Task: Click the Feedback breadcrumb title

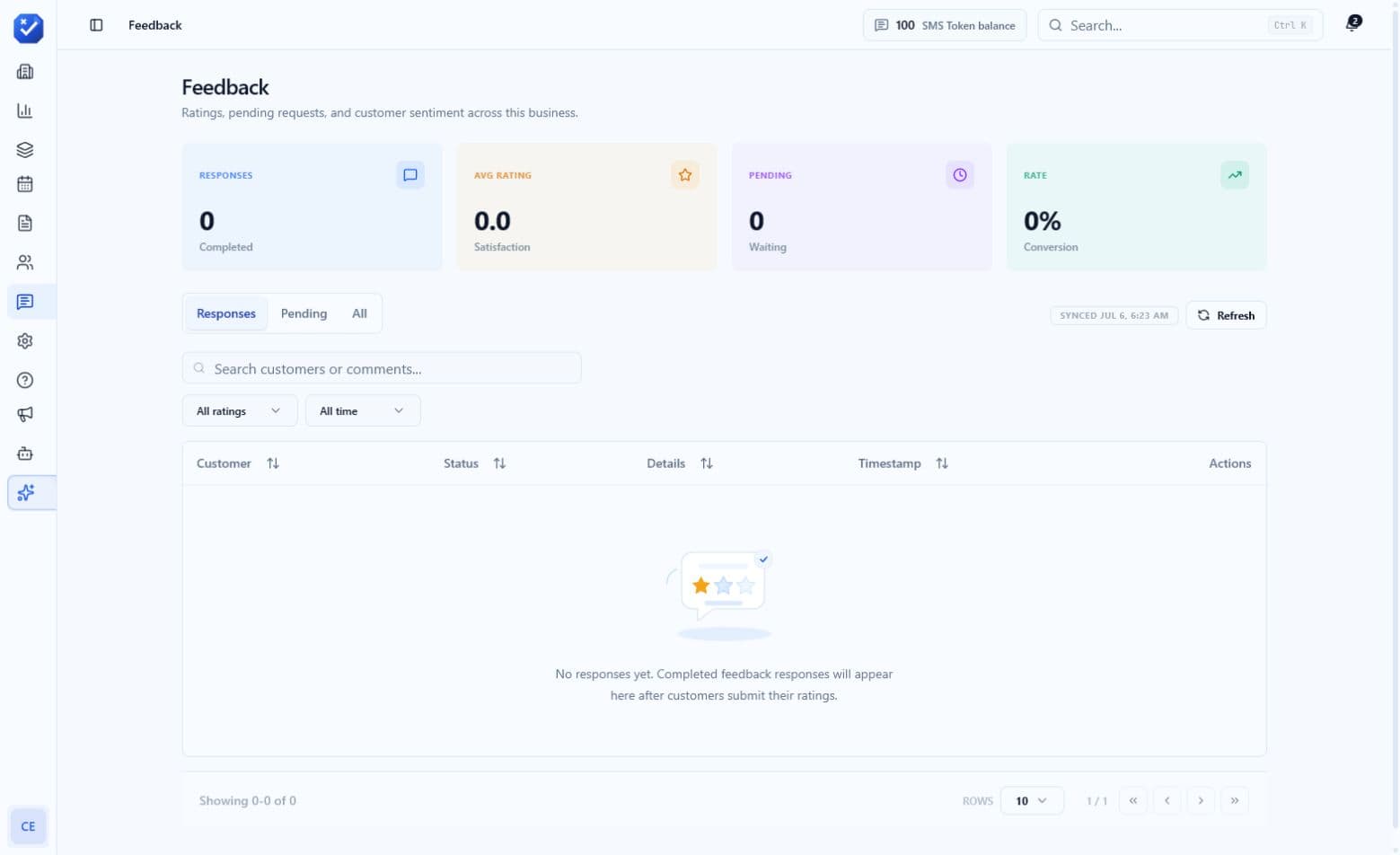Action: [x=155, y=25]
